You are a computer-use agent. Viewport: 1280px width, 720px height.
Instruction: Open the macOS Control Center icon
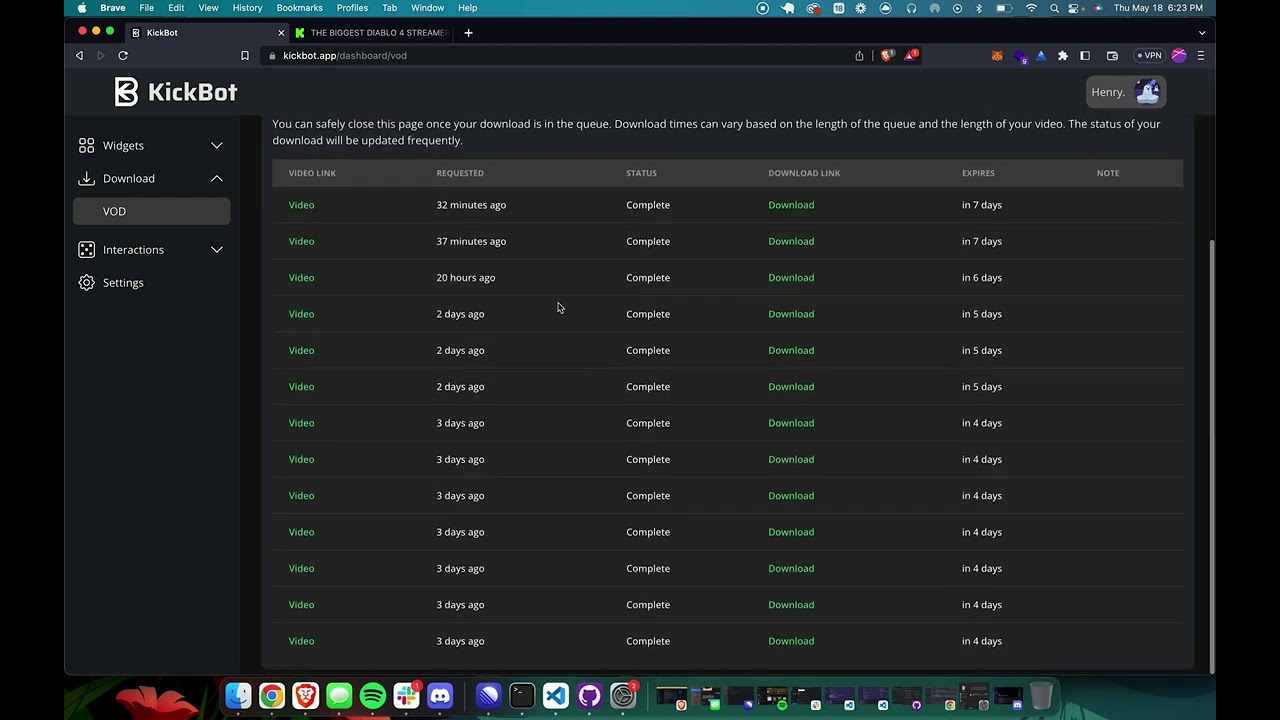point(1075,8)
